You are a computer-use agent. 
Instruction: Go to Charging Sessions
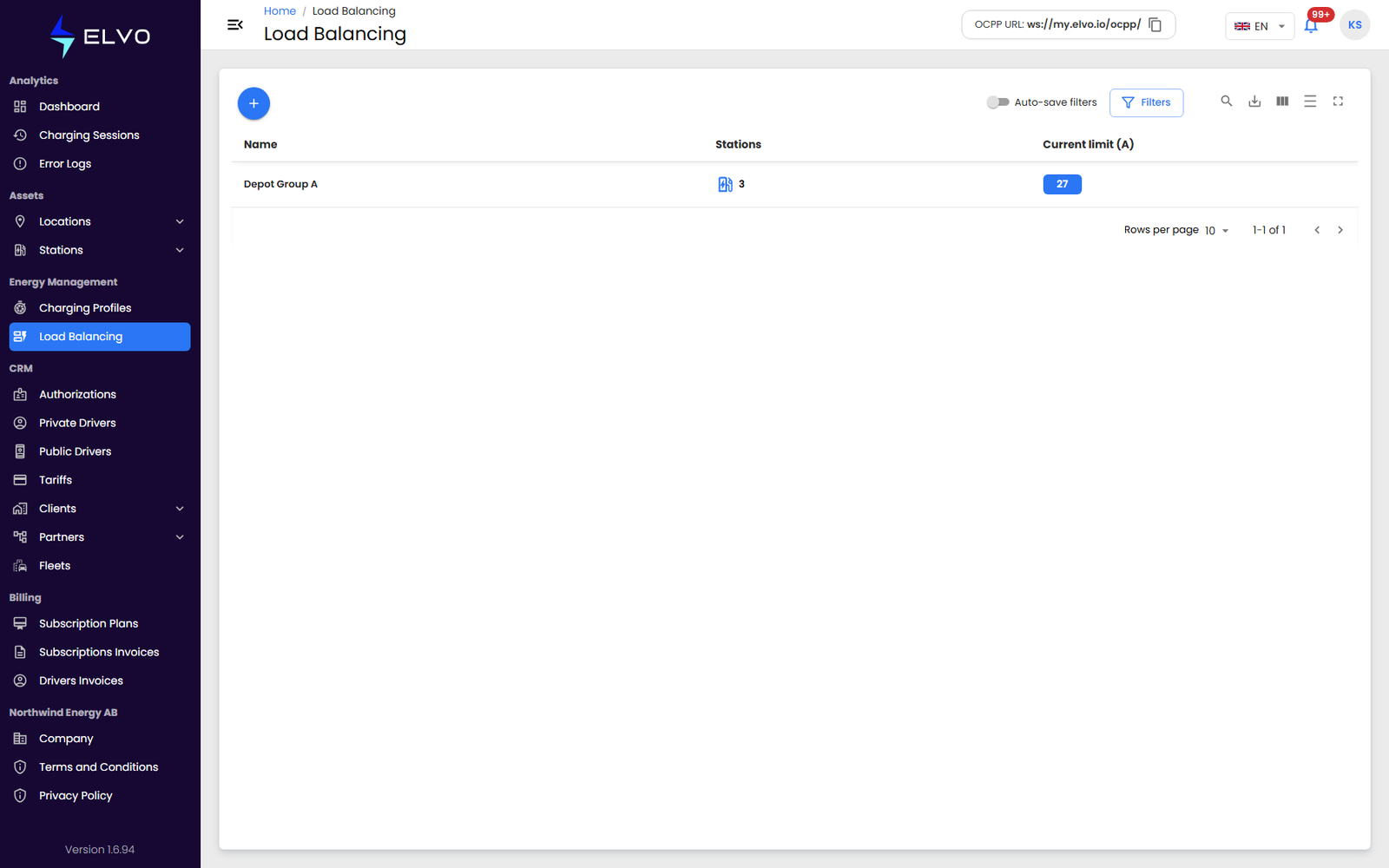click(100, 135)
